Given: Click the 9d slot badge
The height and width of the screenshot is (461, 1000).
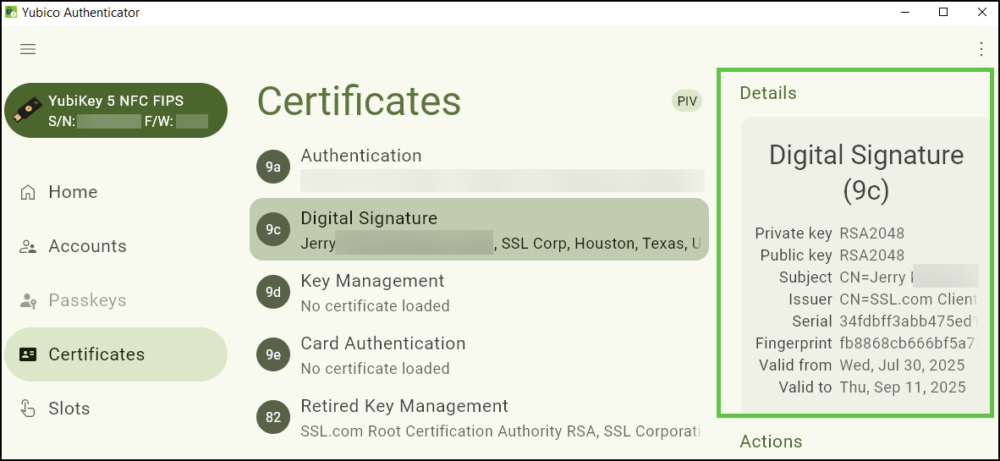Looking at the screenshot, I should [x=273, y=292].
